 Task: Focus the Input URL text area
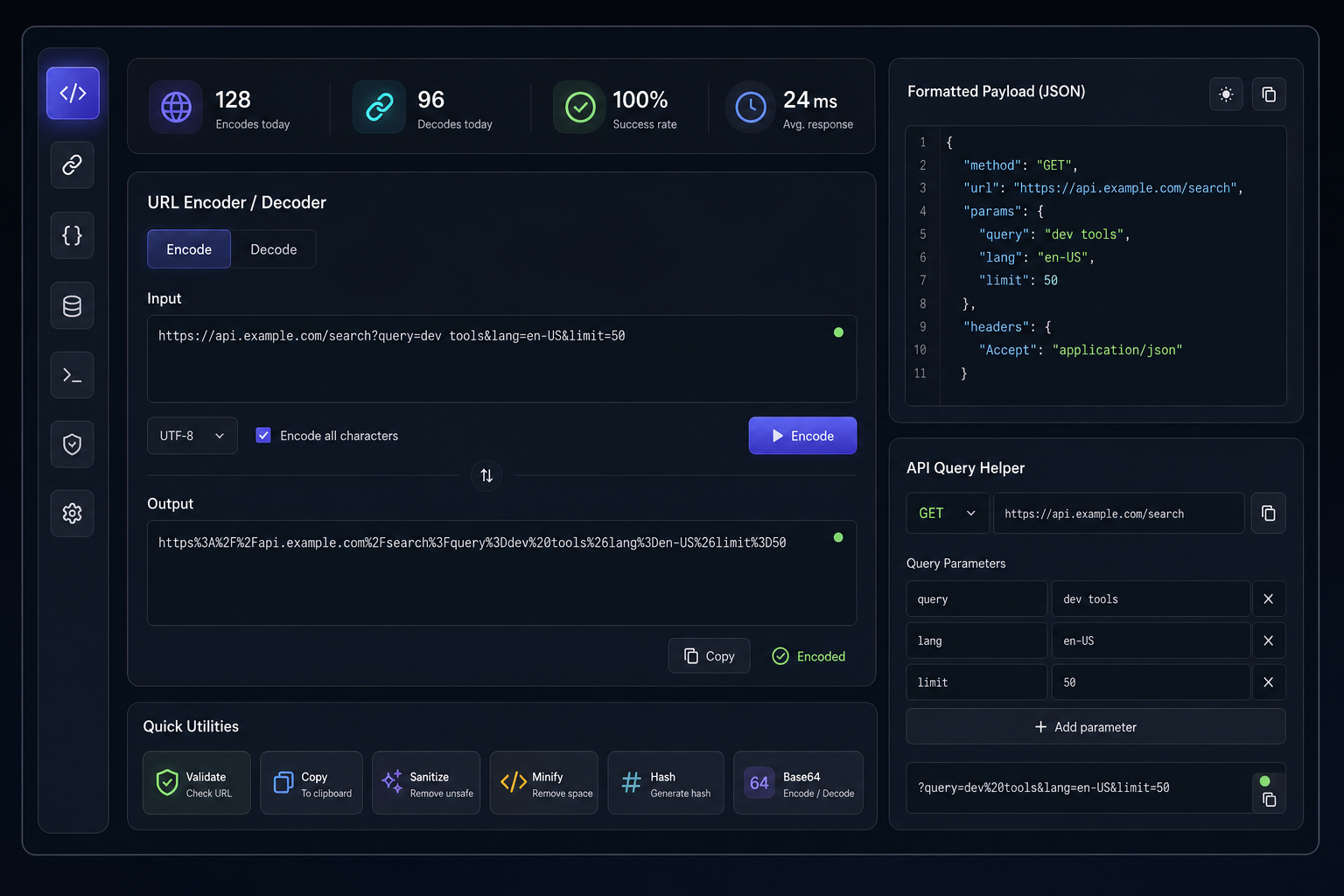(x=501, y=359)
